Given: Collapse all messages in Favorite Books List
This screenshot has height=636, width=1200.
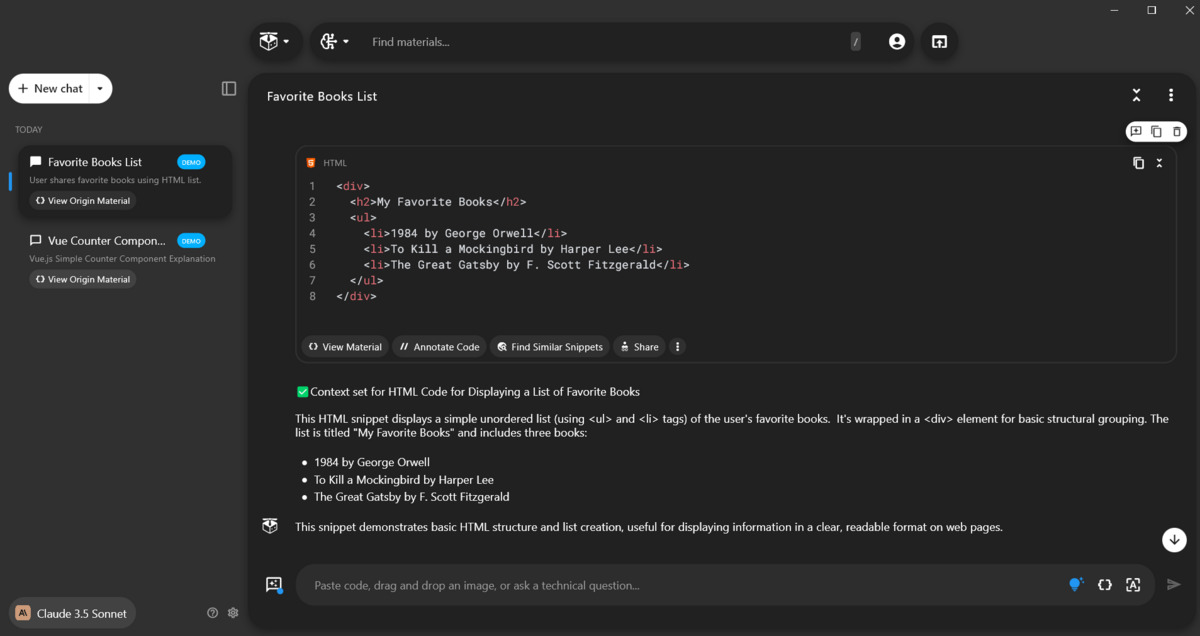Looking at the screenshot, I should pos(1136,96).
